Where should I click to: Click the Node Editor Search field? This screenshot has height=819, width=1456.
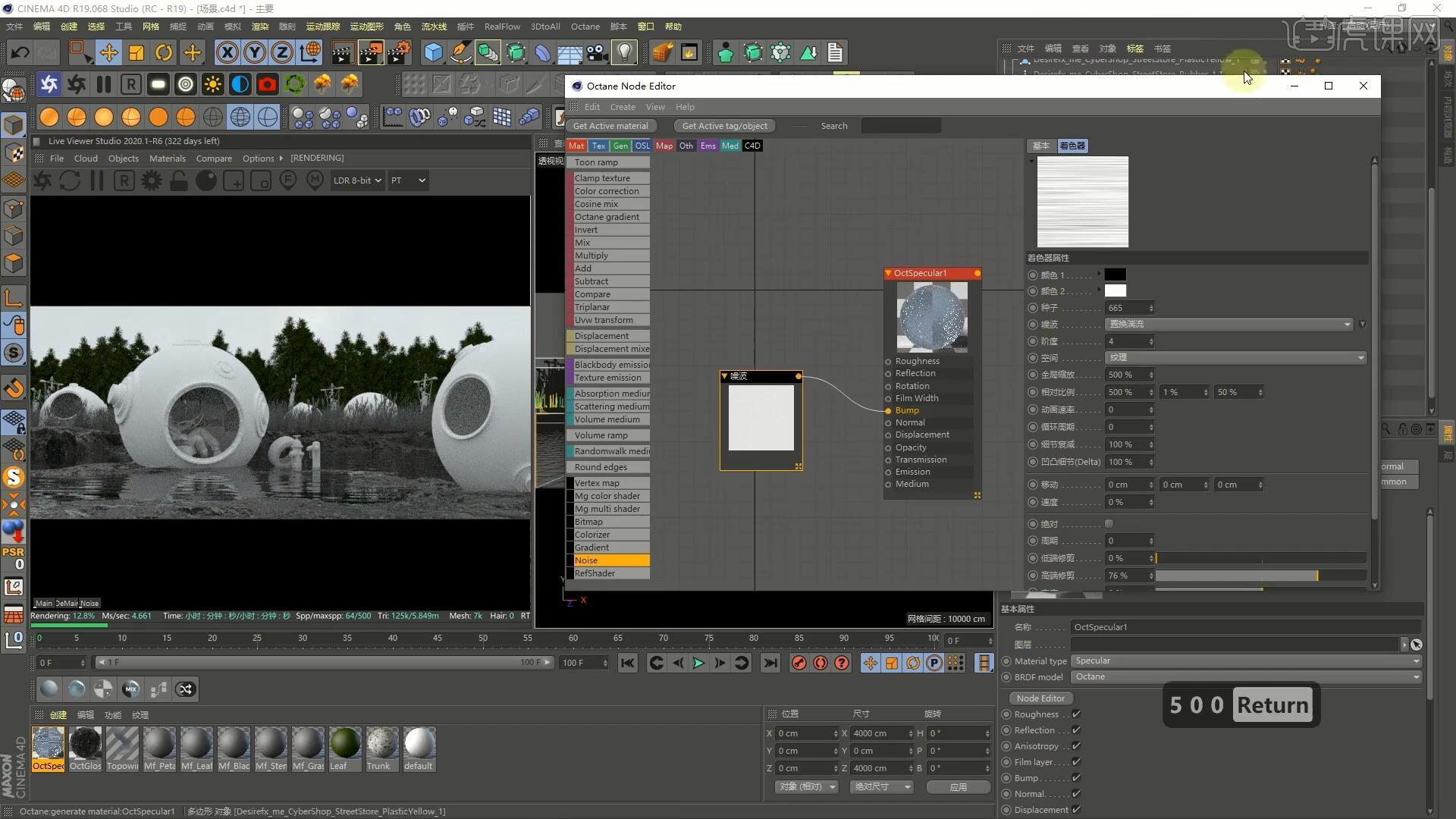click(x=901, y=126)
